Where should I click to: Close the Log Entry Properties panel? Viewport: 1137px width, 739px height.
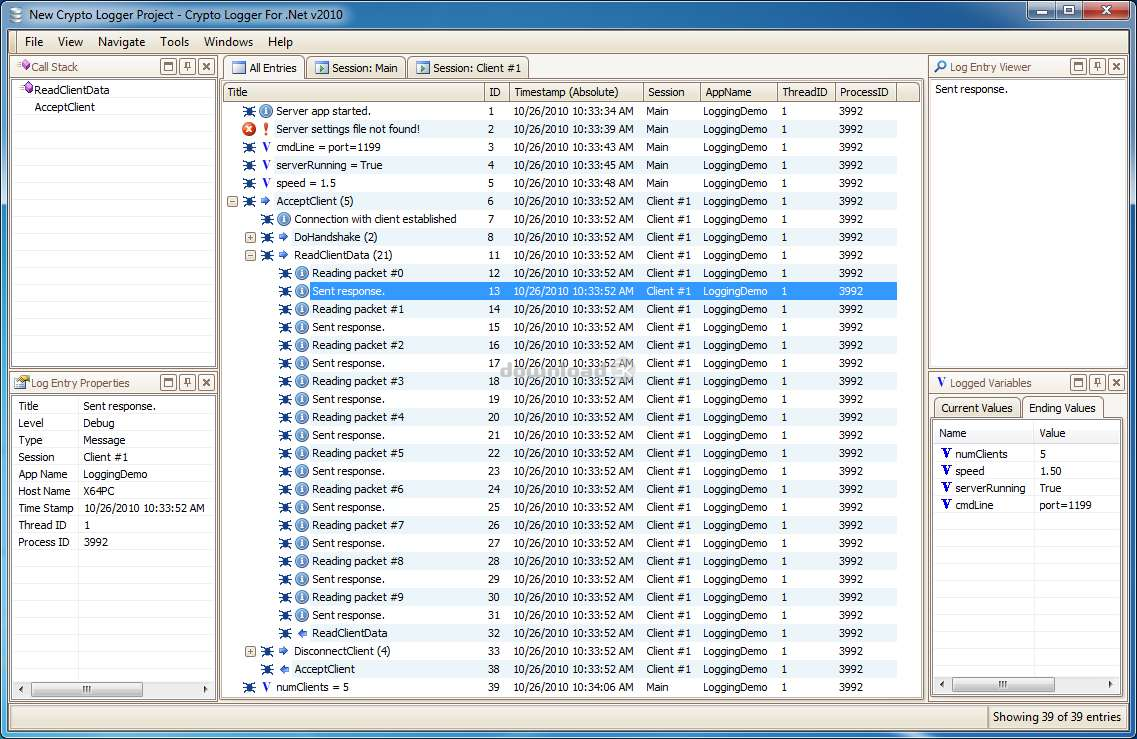click(x=206, y=383)
